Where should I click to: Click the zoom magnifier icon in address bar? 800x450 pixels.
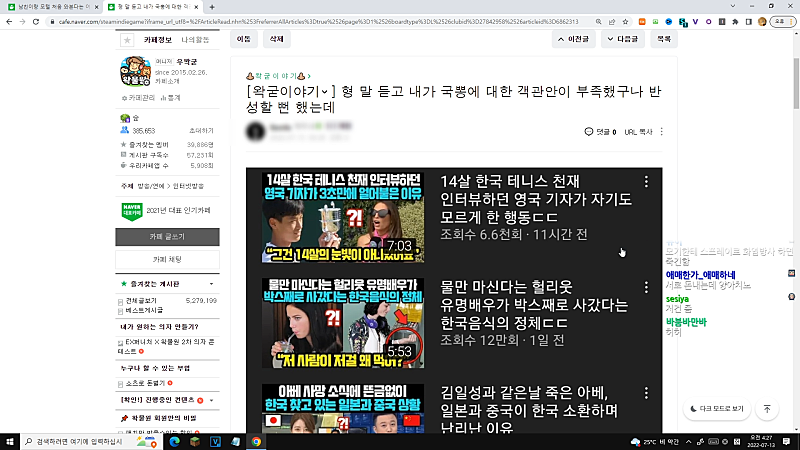pyautogui.click(x=598, y=22)
